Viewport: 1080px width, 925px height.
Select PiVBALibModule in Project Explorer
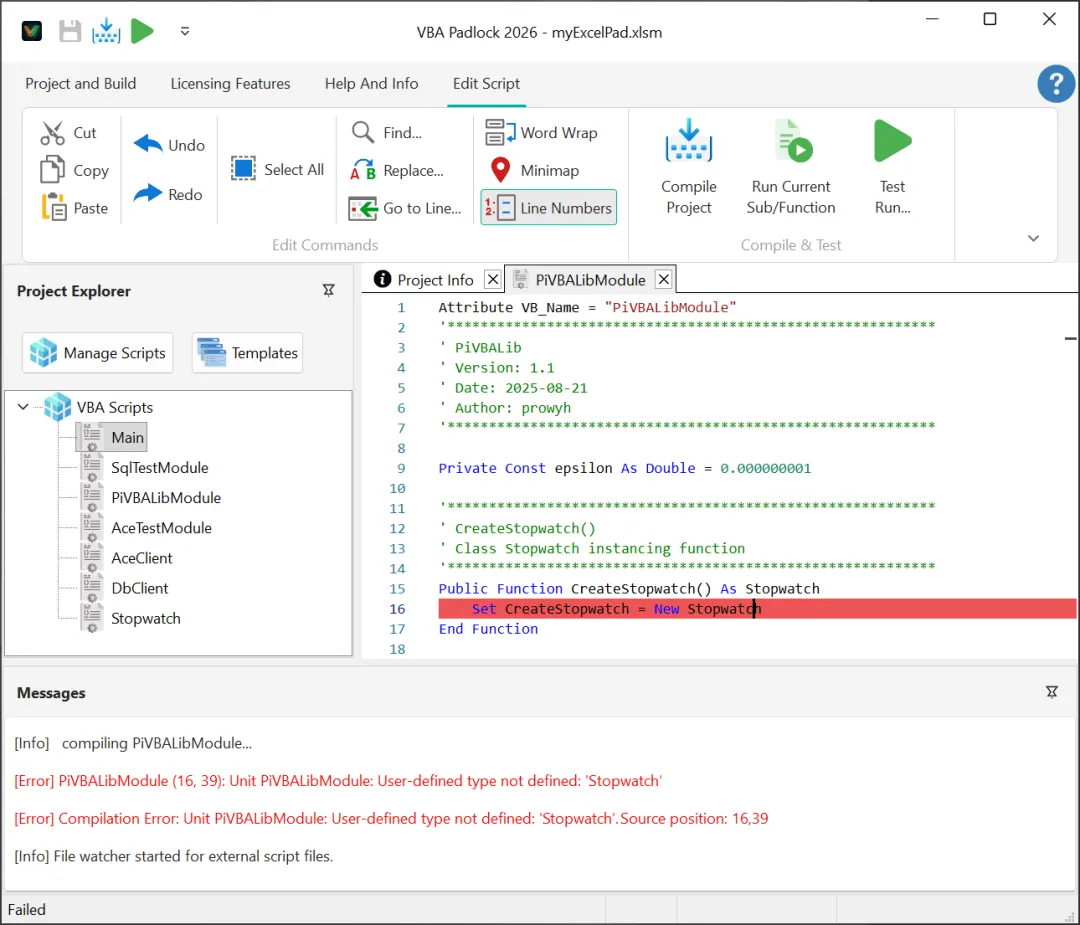click(x=166, y=498)
